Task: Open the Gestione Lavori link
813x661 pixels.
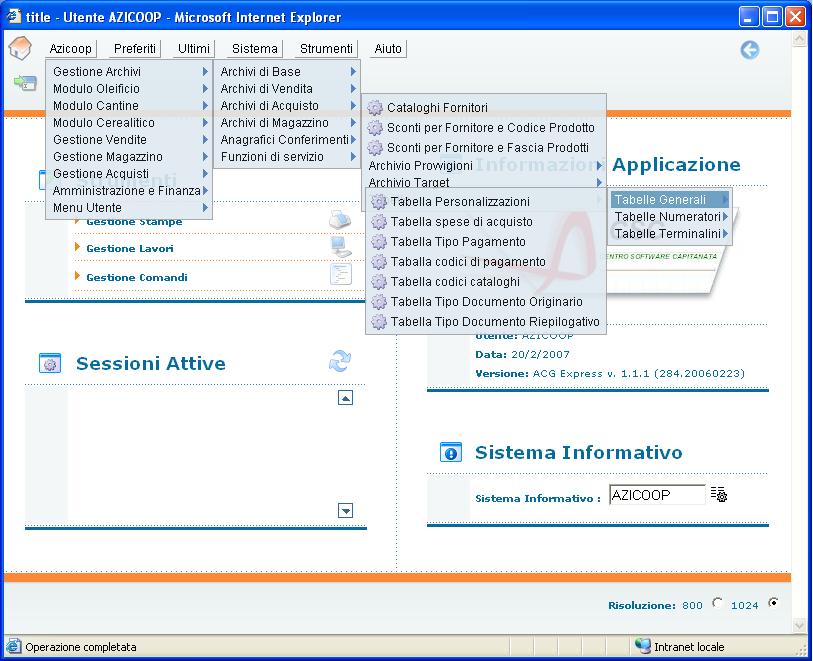Action: [130, 248]
